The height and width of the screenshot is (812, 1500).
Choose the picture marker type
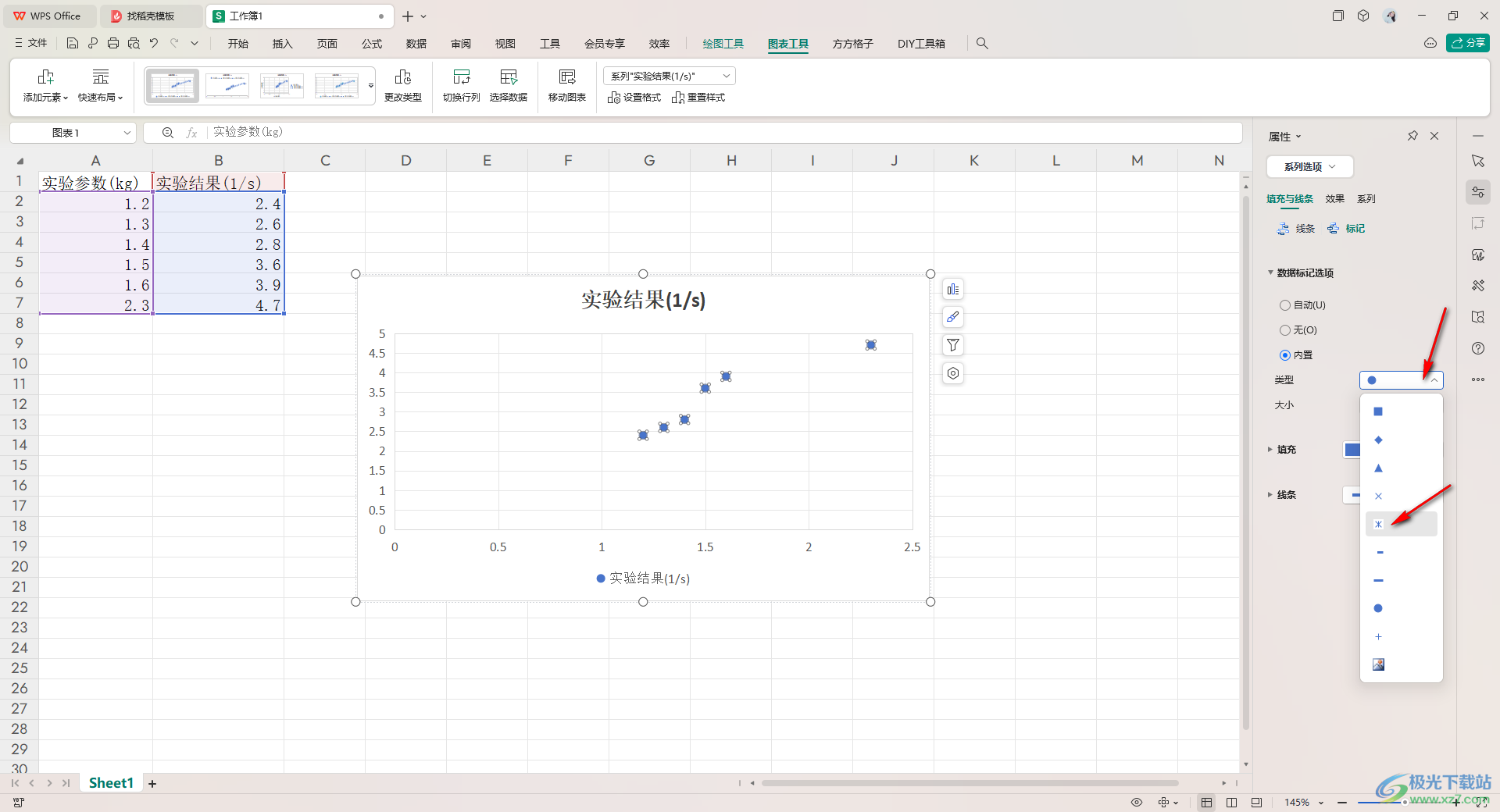coord(1378,664)
